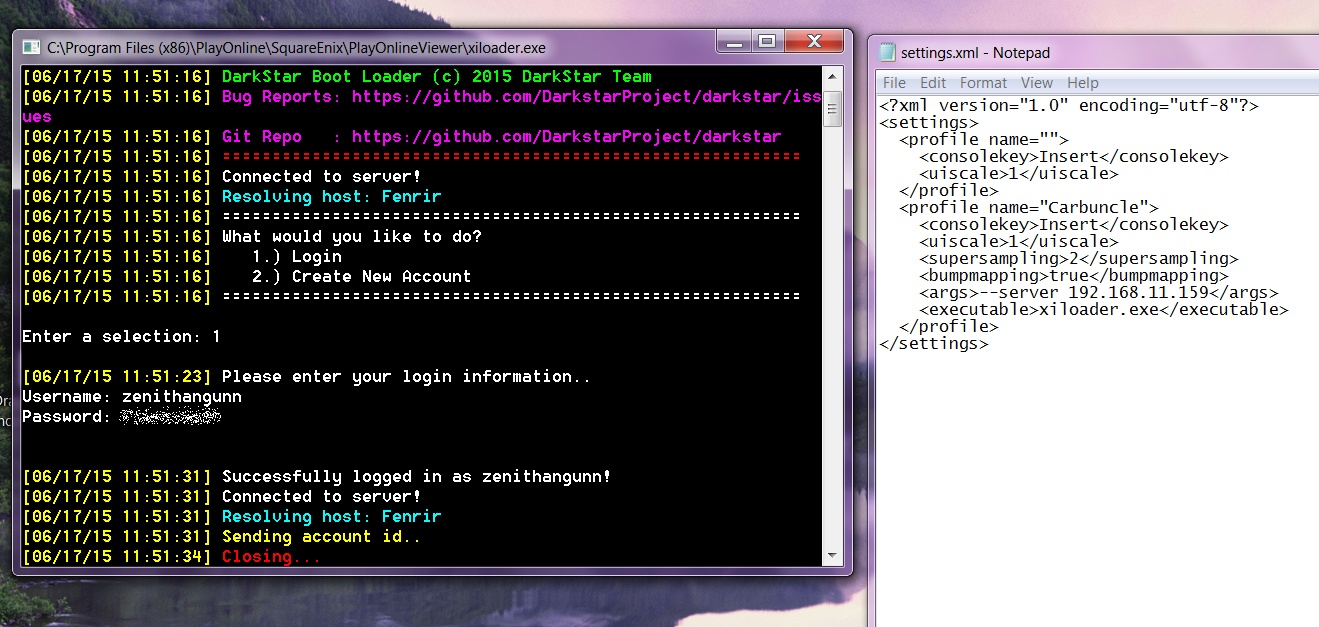
Task: Click the executable xiloader.exe line in Notepad
Action: click(x=1103, y=310)
